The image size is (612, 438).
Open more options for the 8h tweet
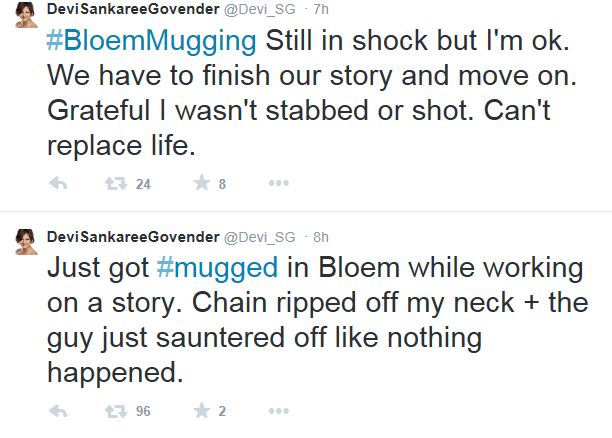[x=279, y=411]
